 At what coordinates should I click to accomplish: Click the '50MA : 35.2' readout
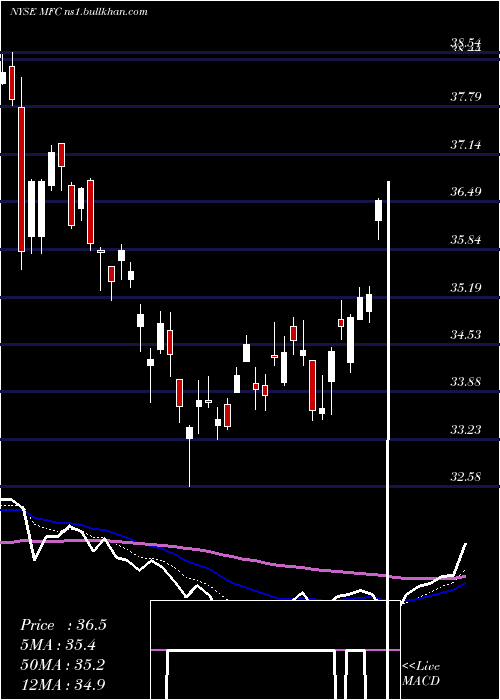pos(62,665)
